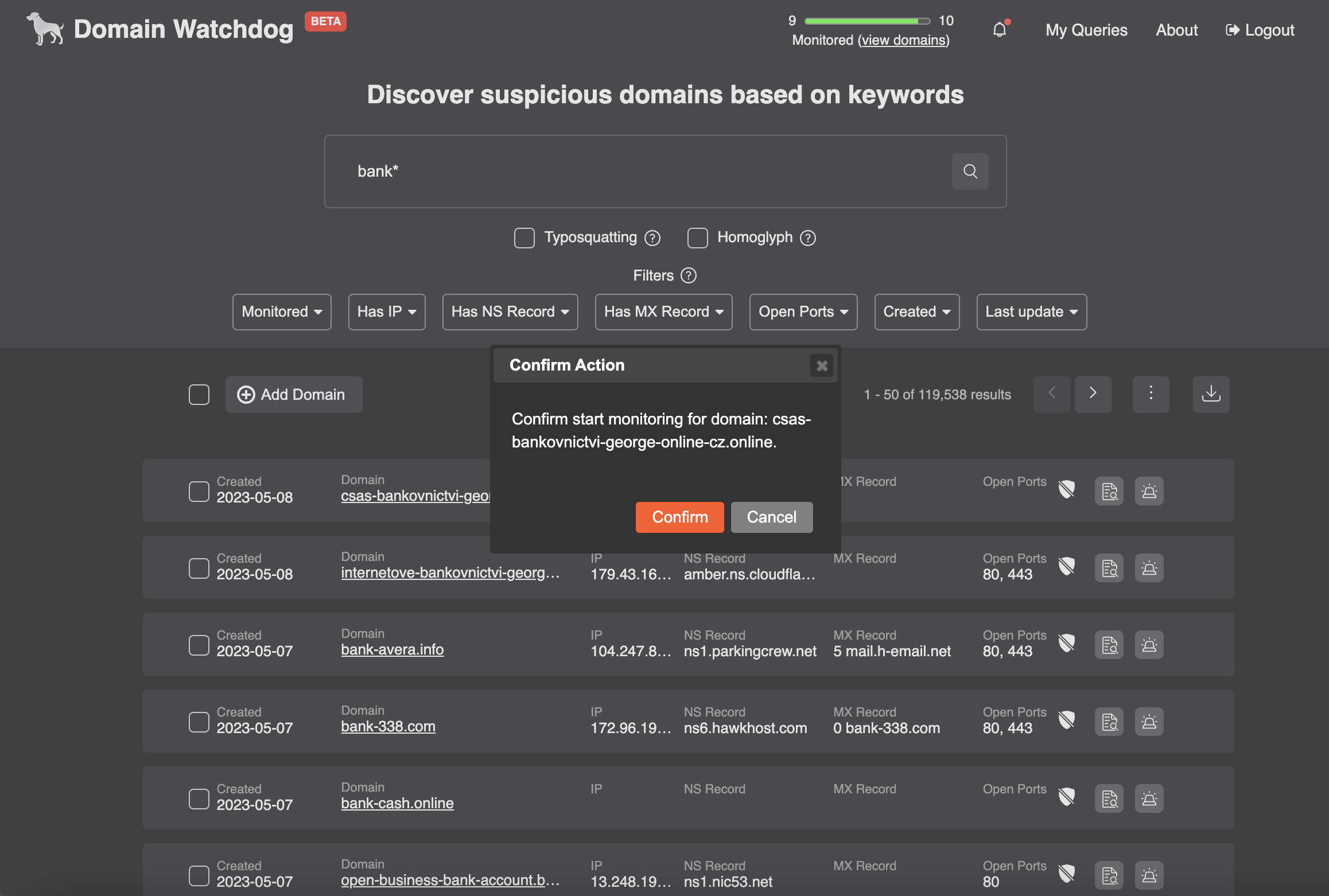1329x896 pixels.
Task: Click the alarm icon for csas-bankovnictvi row
Action: [x=1149, y=491]
